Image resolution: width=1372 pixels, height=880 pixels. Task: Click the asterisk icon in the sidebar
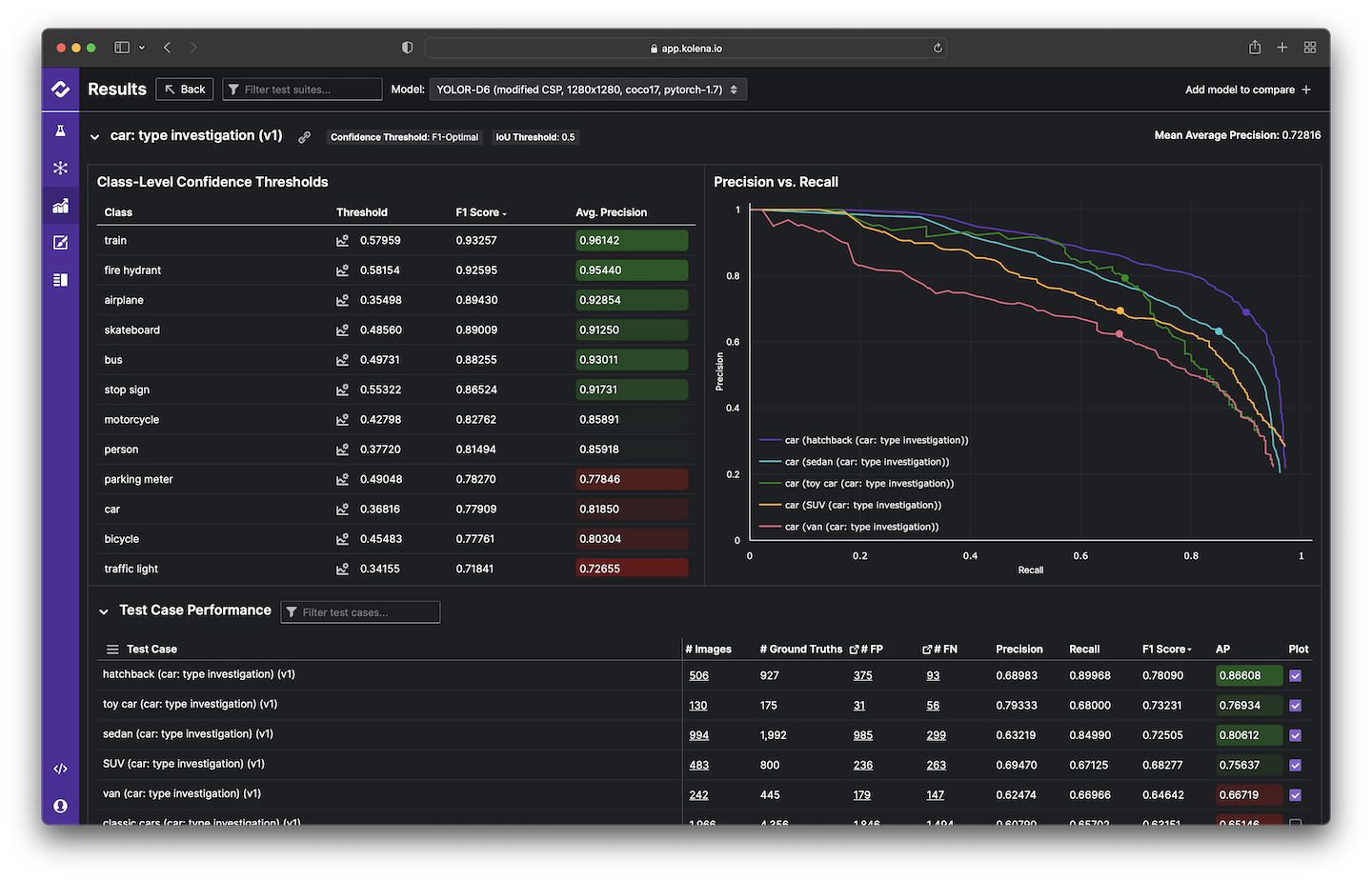coord(60,168)
